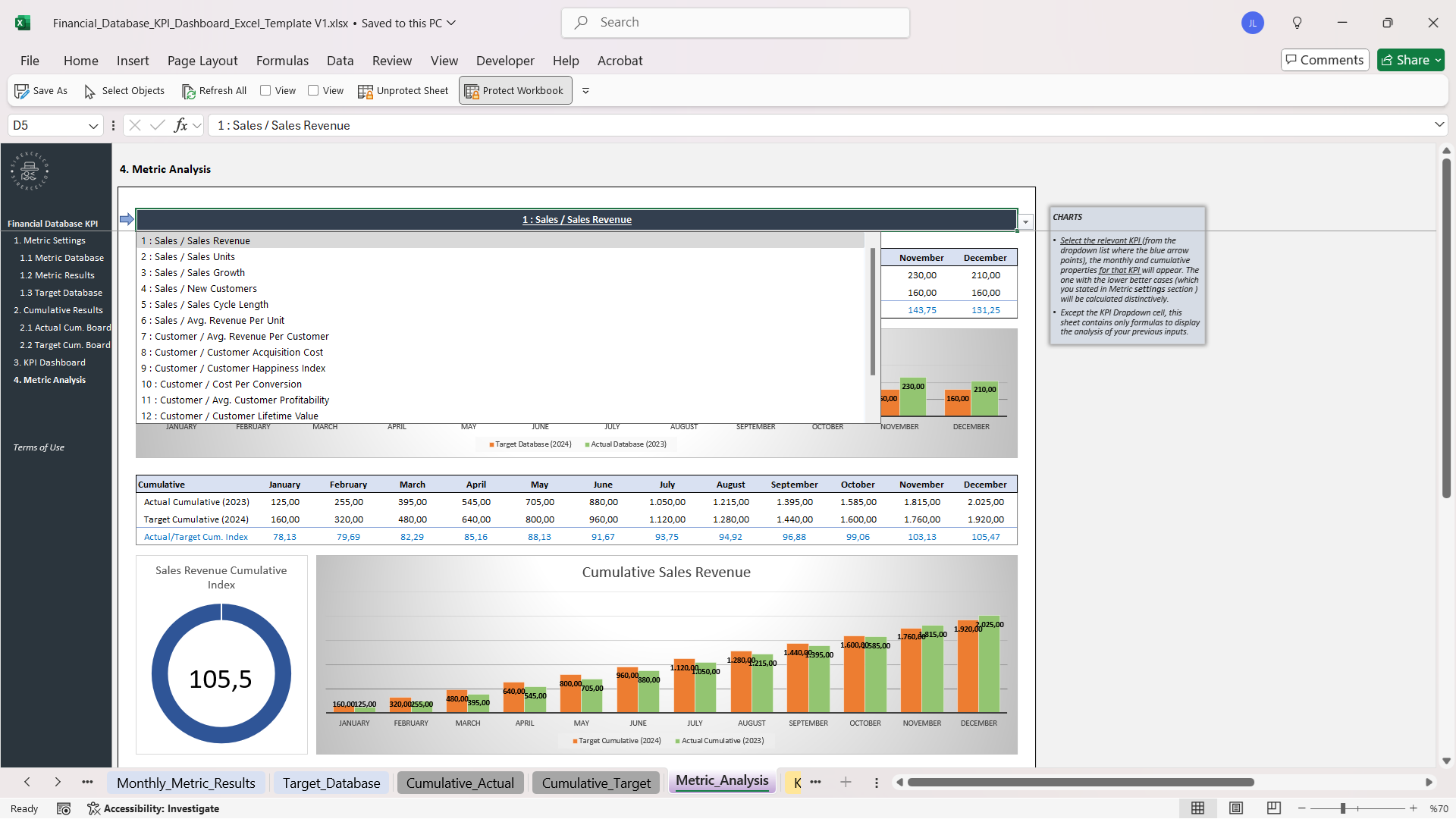
Task: Click the Cancel formula X icon
Action: (x=135, y=125)
